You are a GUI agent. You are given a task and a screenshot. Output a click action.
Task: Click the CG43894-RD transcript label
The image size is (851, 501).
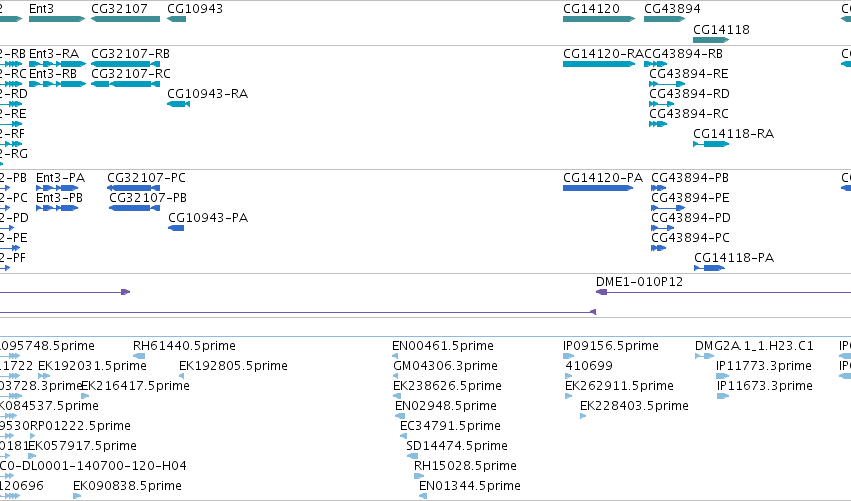point(689,94)
